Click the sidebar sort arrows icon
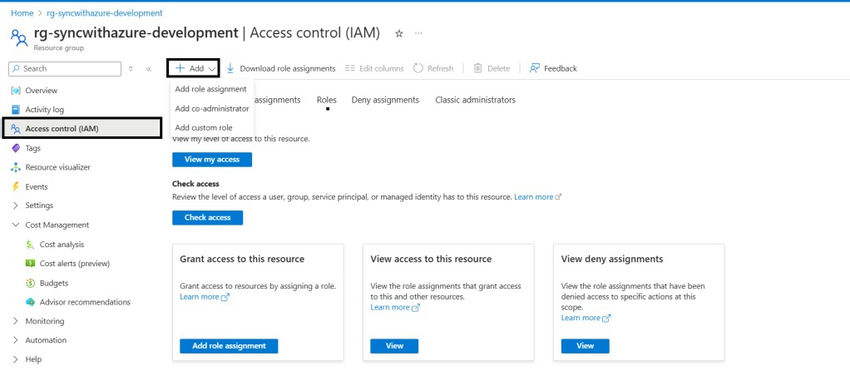Image resolution: width=850 pixels, height=376 pixels. point(130,69)
